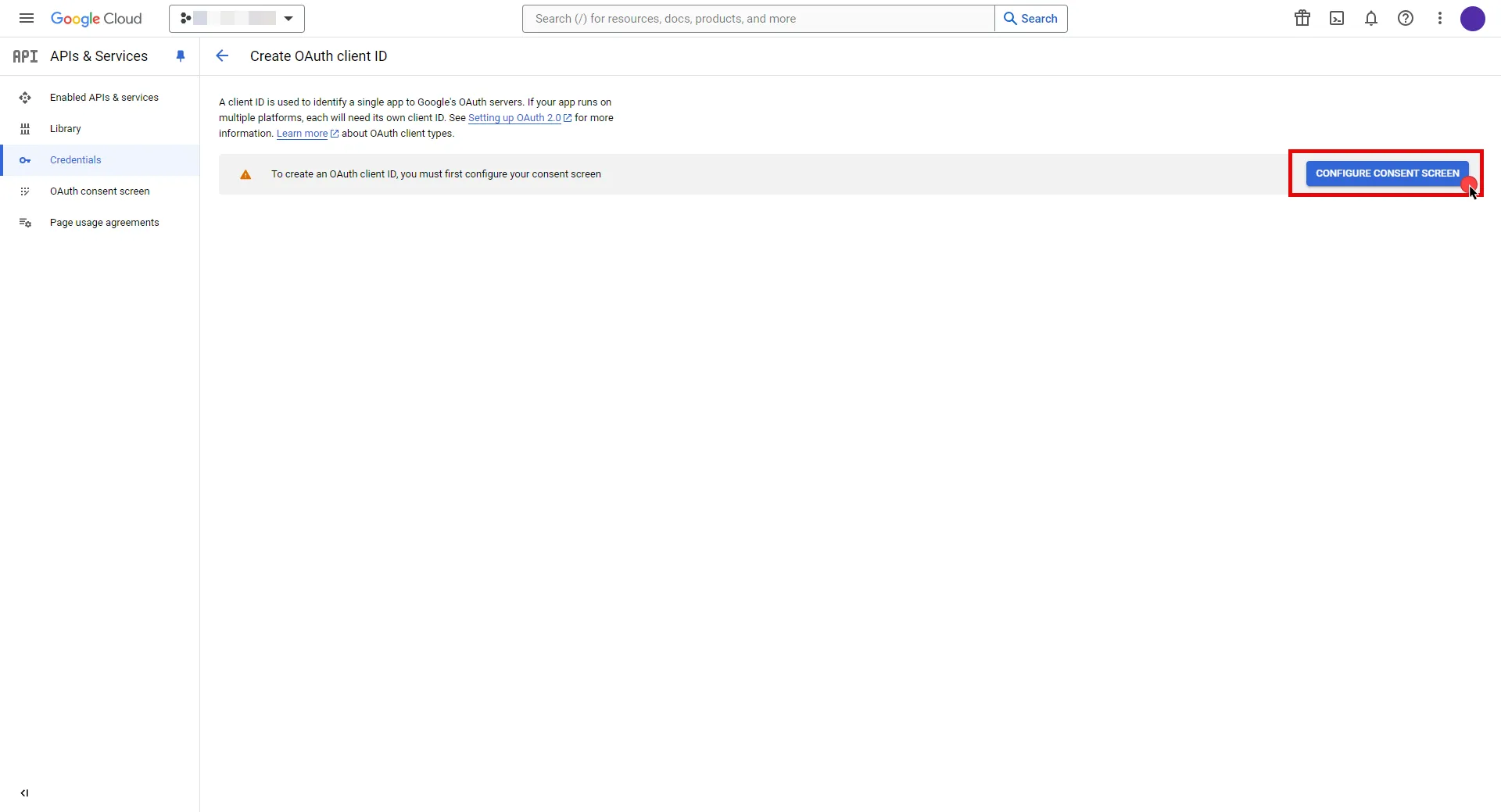The image size is (1501, 812).
Task: Open the notifications bell
Action: 1370,18
